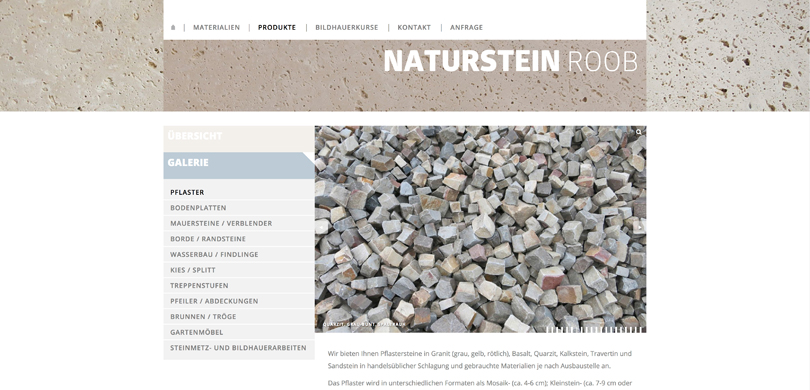The height and width of the screenshot is (390, 810).
Task: Open Bildhauerkurse page
Action: [x=347, y=28]
